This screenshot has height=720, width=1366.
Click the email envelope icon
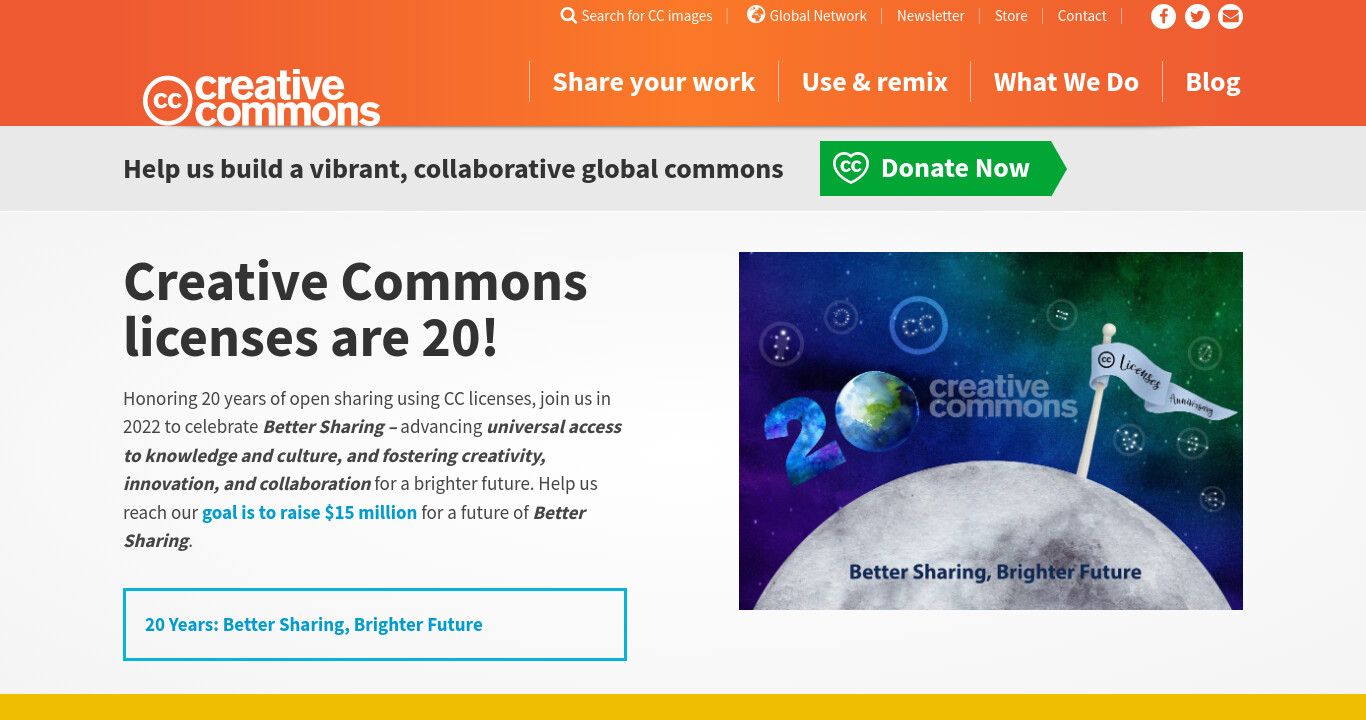(x=1231, y=16)
